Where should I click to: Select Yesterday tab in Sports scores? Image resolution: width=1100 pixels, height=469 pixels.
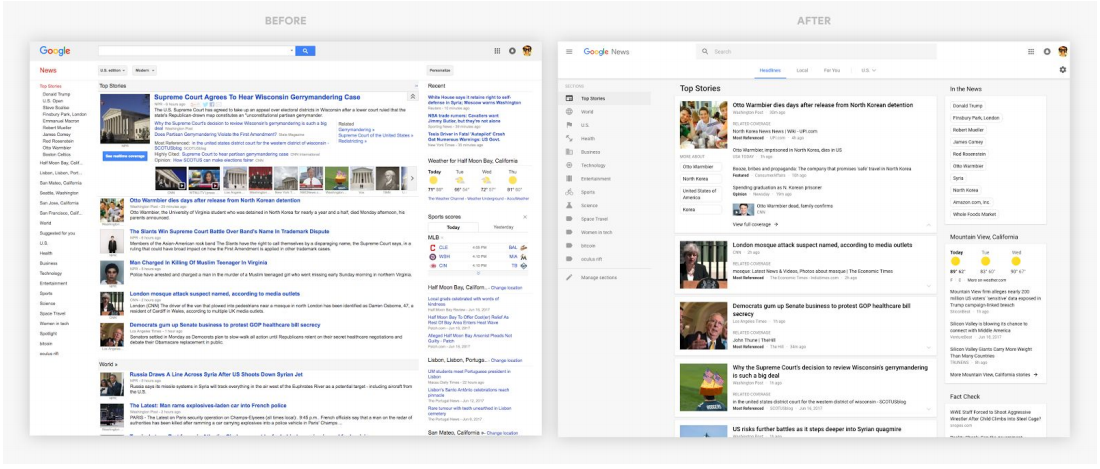503,227
